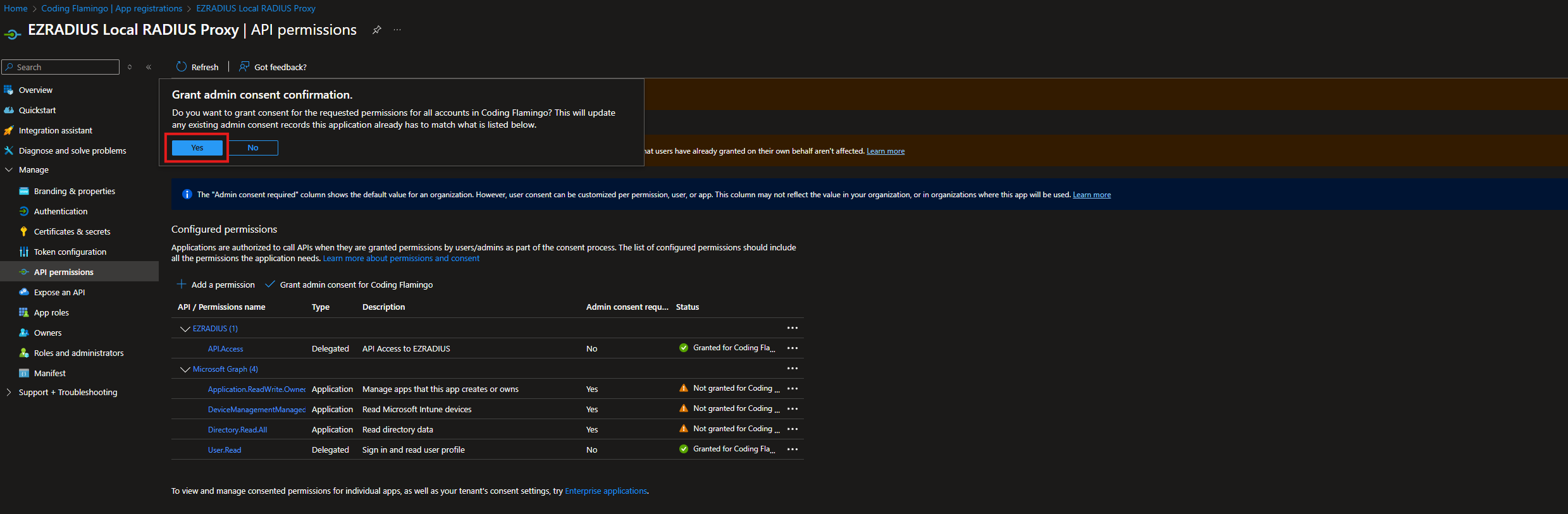Viewport: 1568px width, 514px height.
Task: Open the Got feedback? icon
Action: pyautogui.click(x=244, y=66)
